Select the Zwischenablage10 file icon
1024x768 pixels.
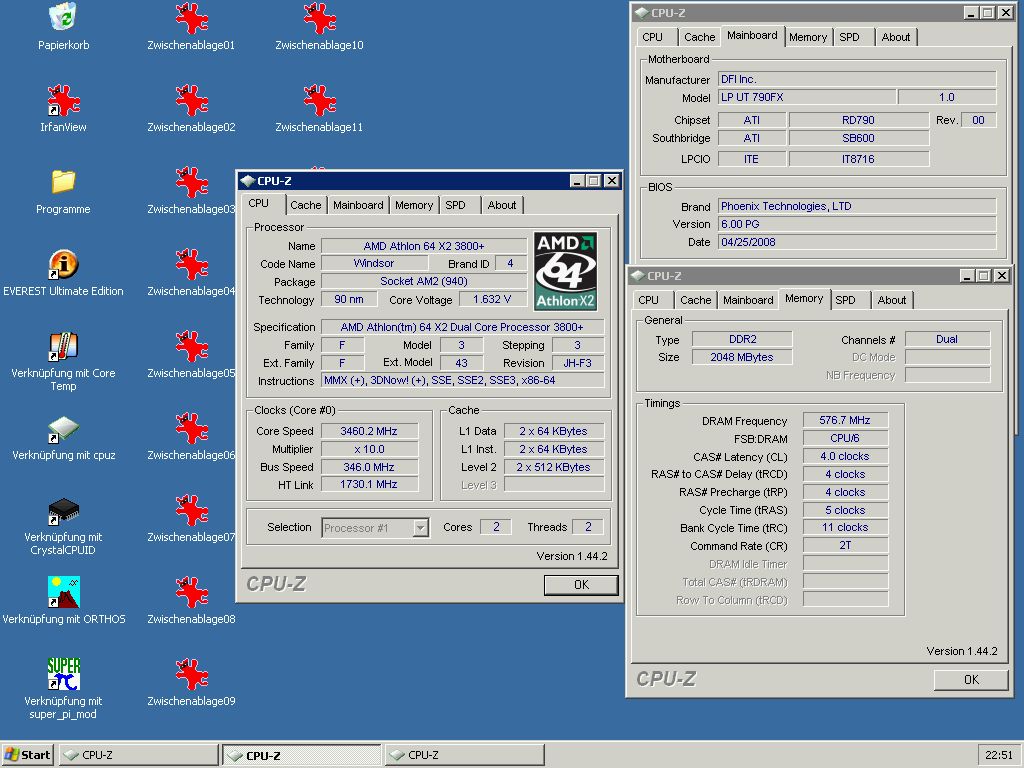[319, 19]
